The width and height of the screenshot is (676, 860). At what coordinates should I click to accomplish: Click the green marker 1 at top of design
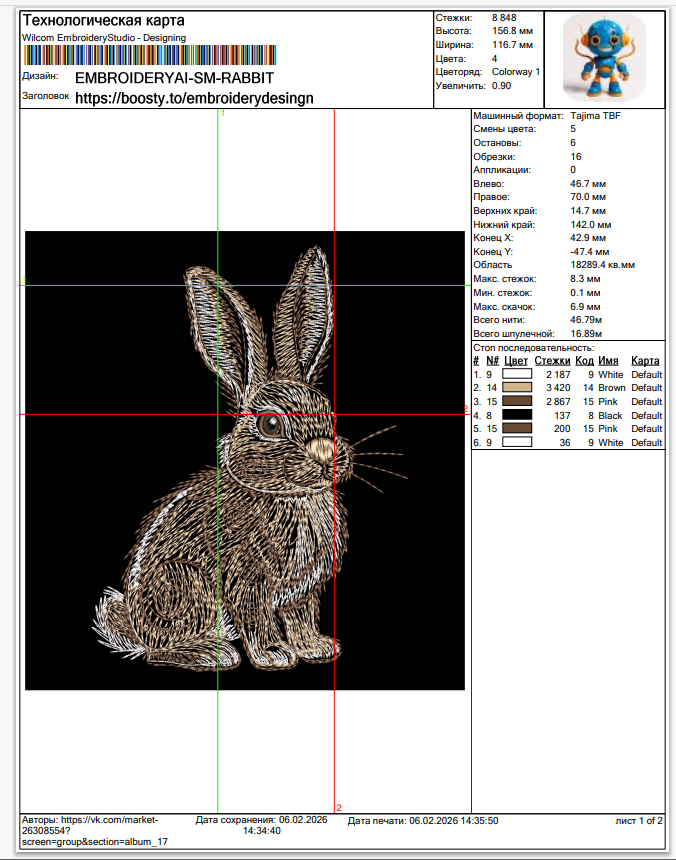(x=222, y=114)
